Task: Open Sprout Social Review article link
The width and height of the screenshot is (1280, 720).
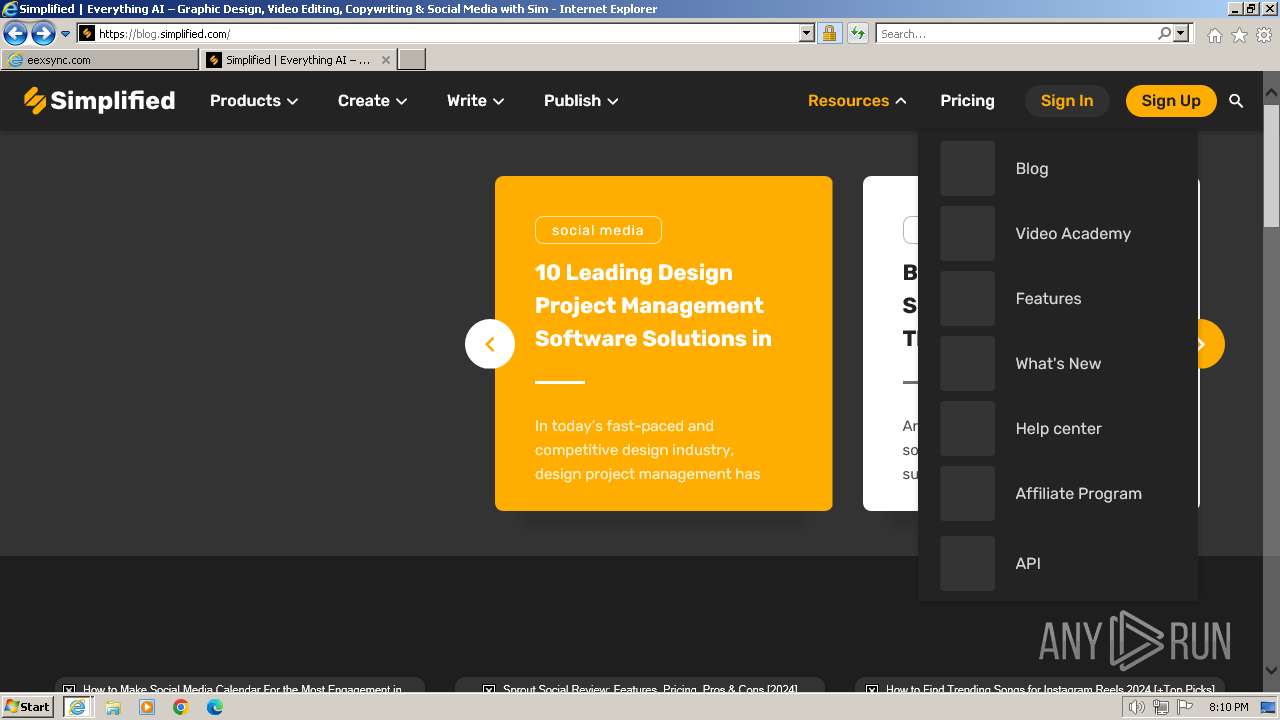Action: click(650, 689)
